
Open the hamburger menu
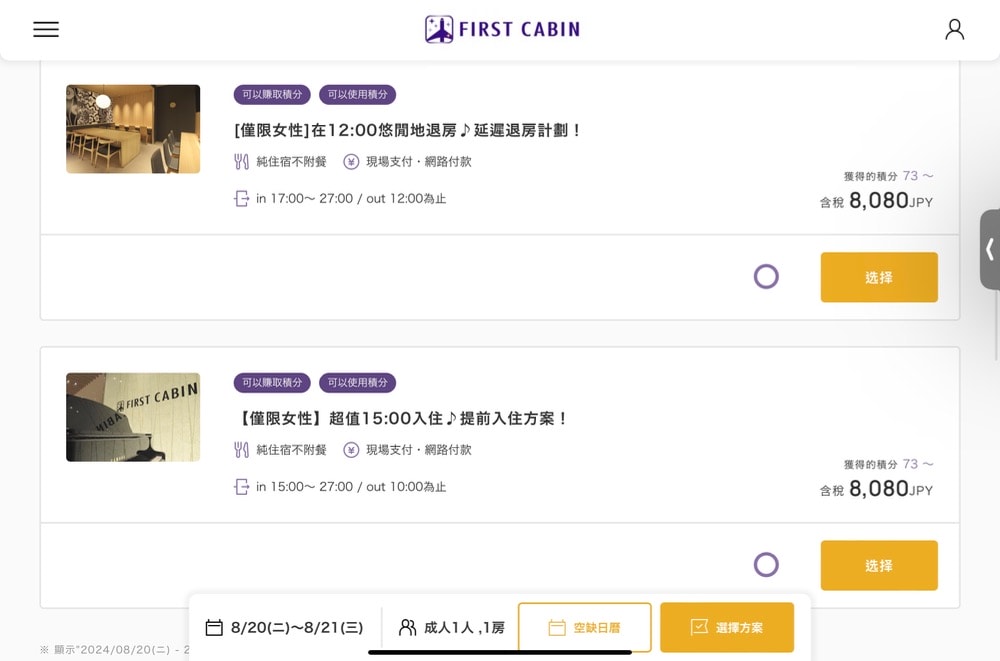pyautogui.click(x=46, y=29)
